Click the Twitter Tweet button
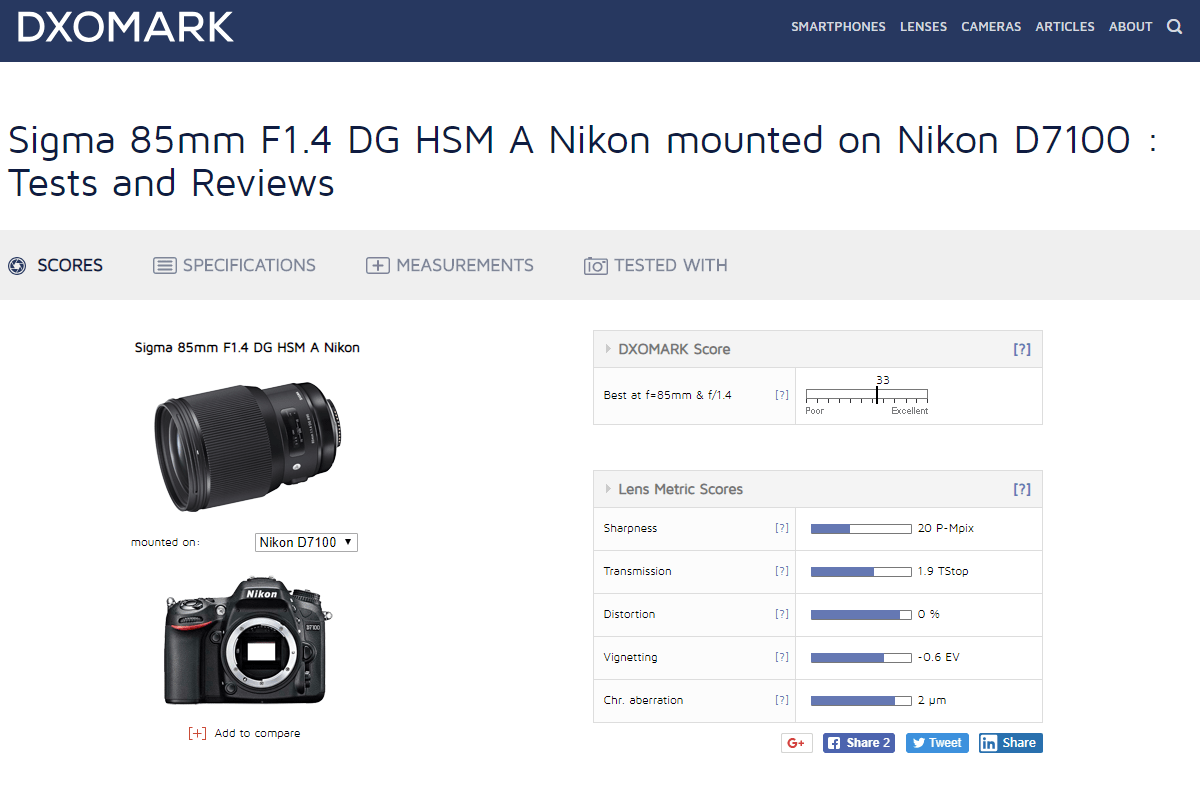 pos(937,743)
